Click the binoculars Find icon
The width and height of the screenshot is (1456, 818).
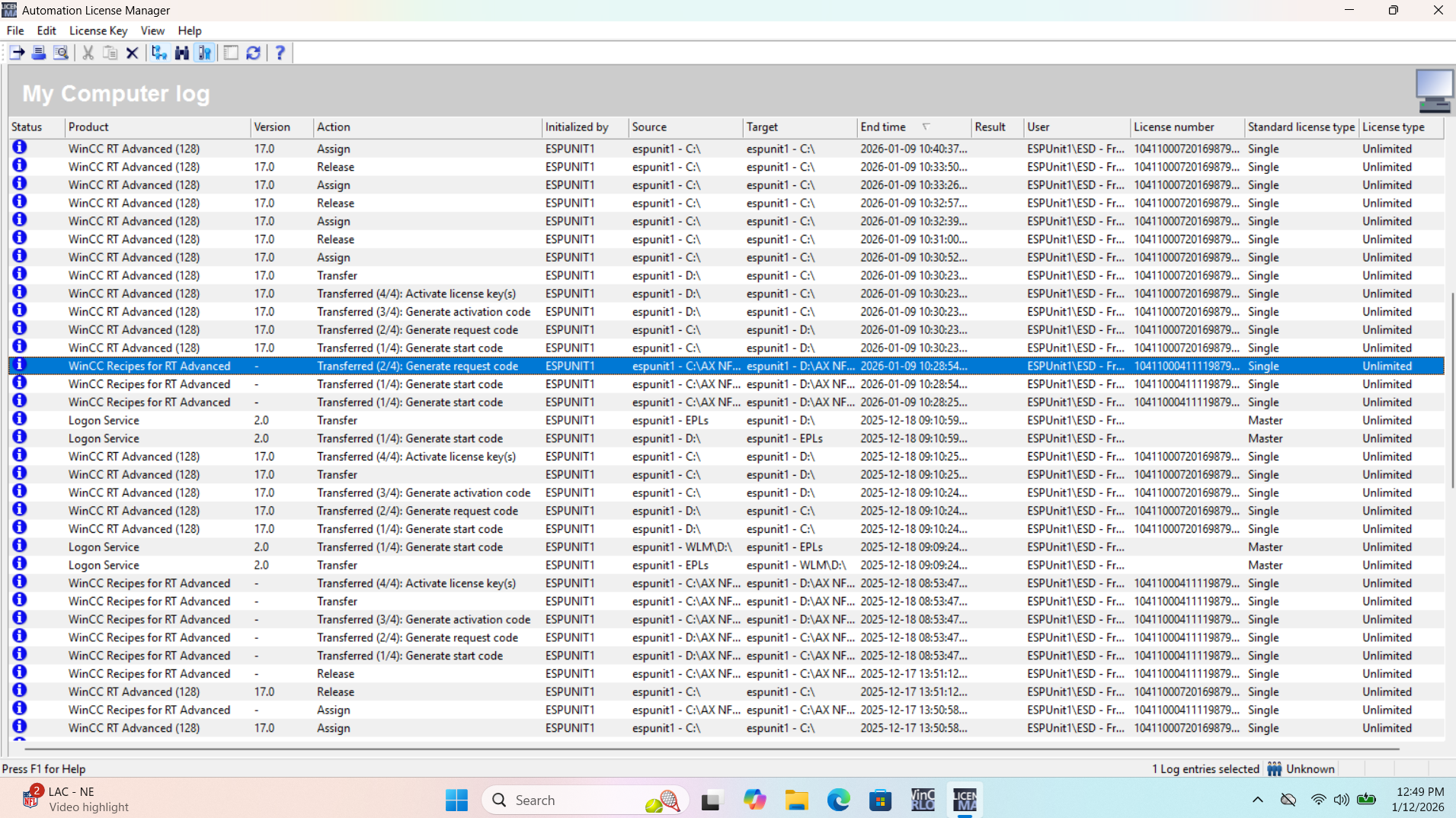pos(181,53)
